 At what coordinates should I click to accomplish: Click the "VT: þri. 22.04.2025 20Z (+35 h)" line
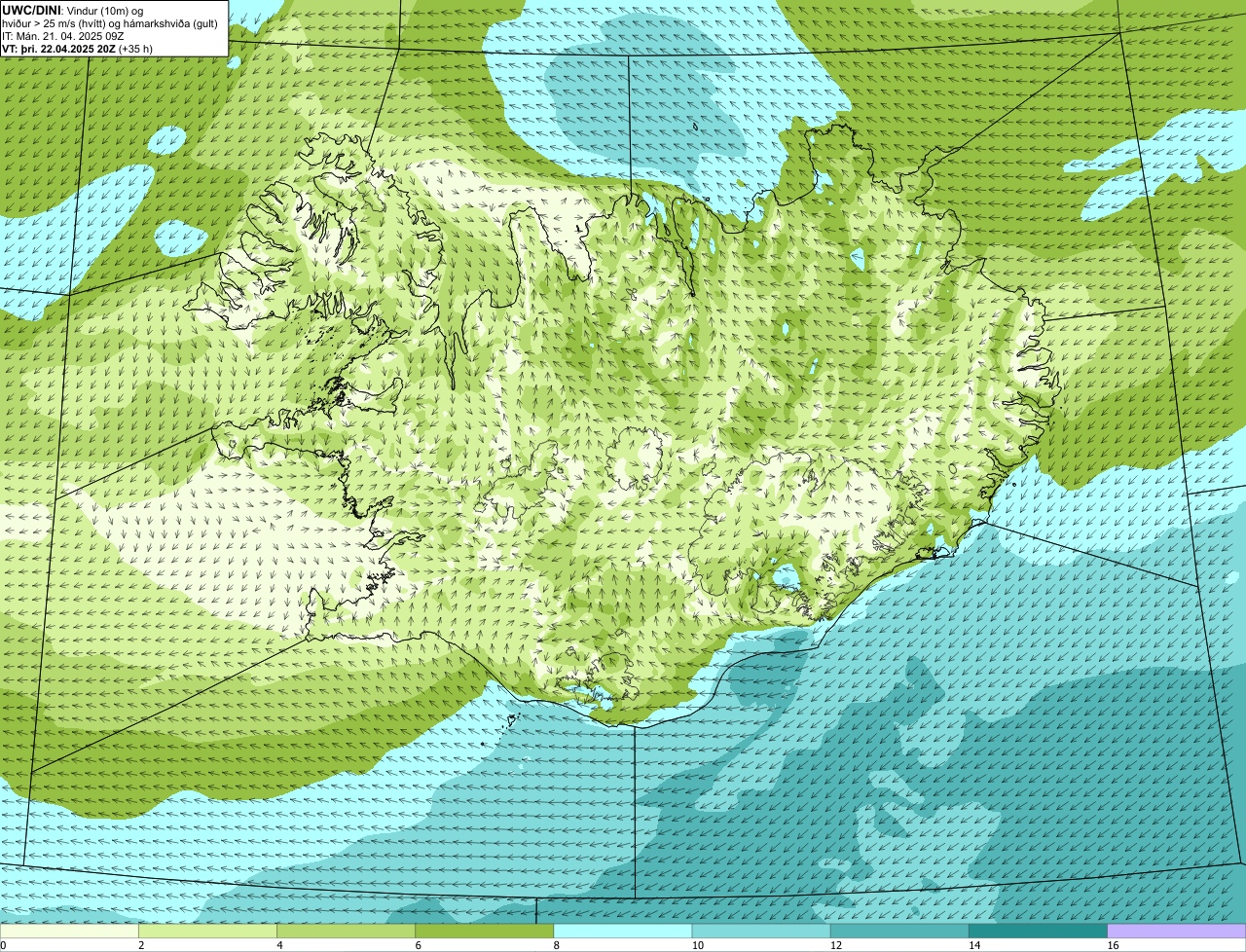pyautogui.click(x=78, y=48)
